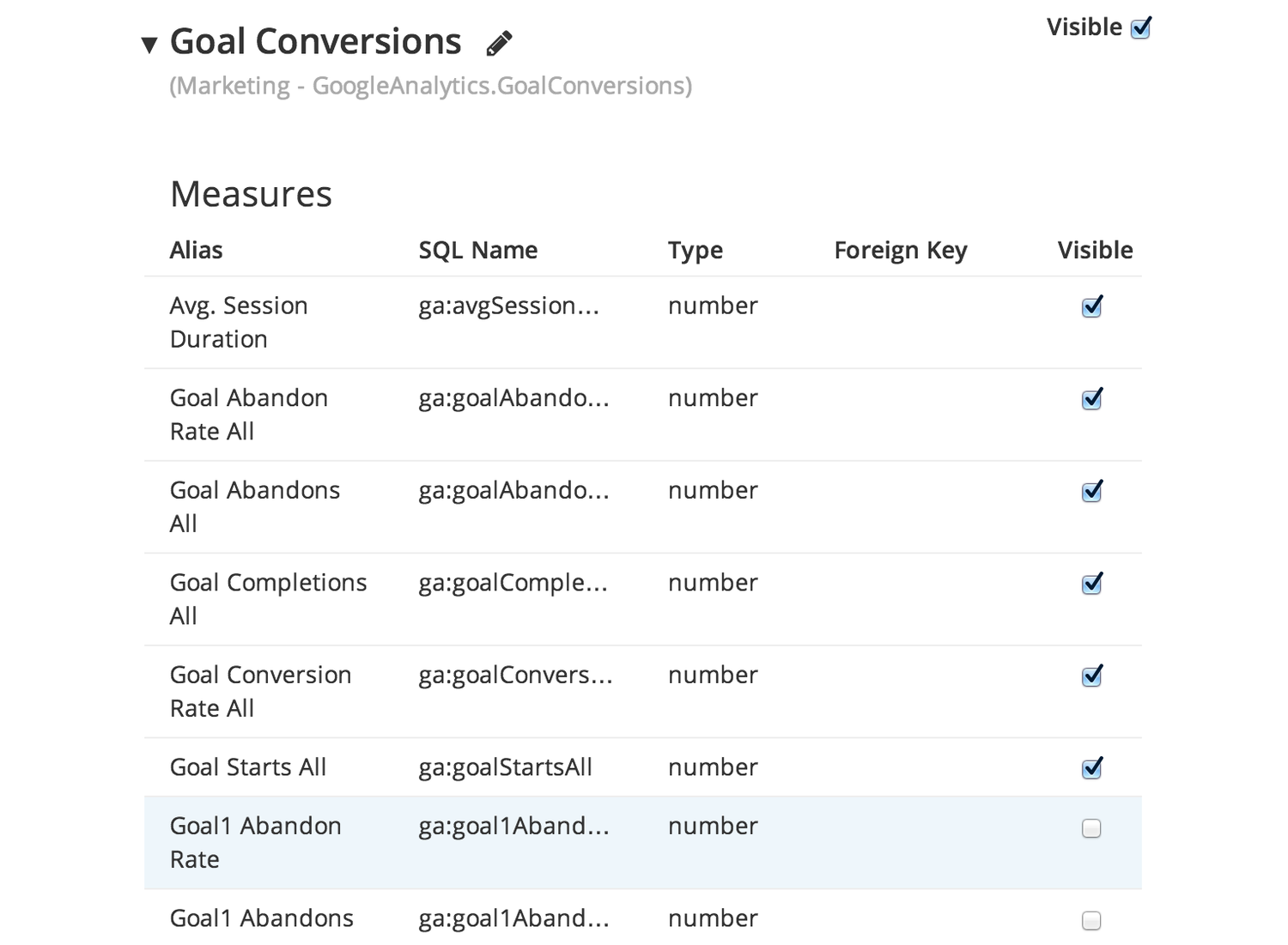Click the Goal Conversions title text

tap(315, 41)
